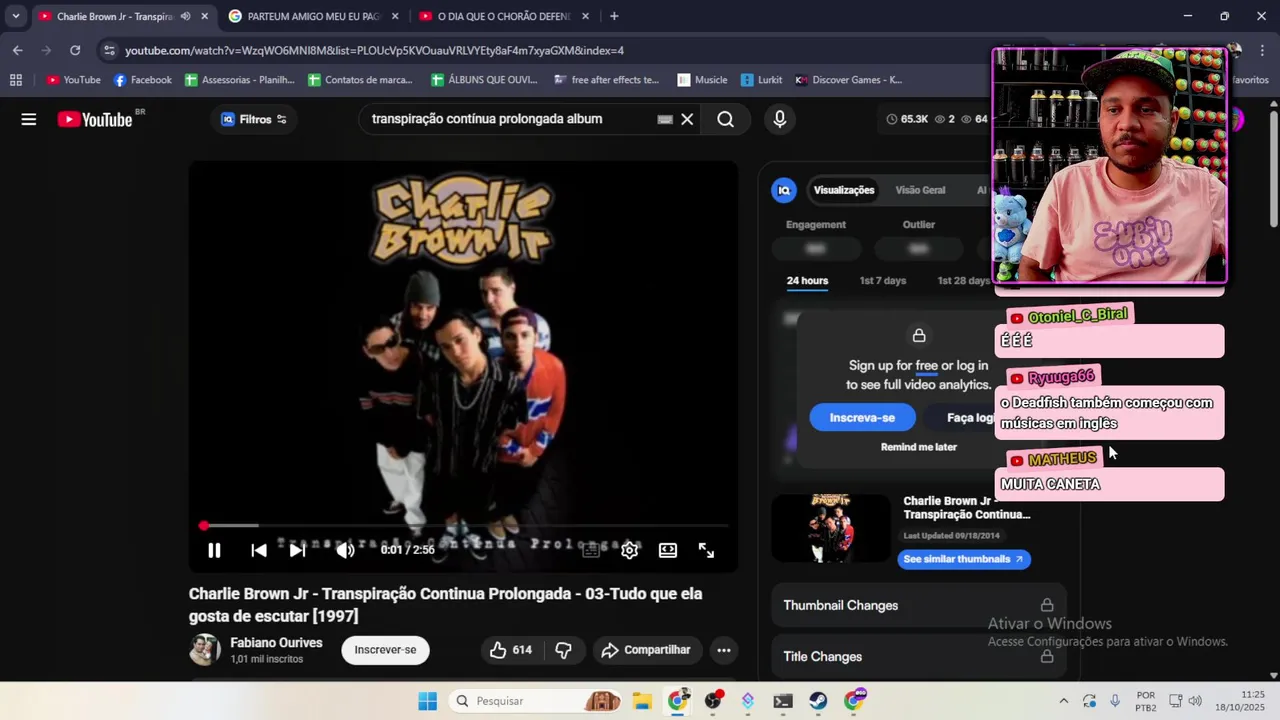Run search with magnifying glass button
This screenshot has width=1280, height=720.
(725, 119)
